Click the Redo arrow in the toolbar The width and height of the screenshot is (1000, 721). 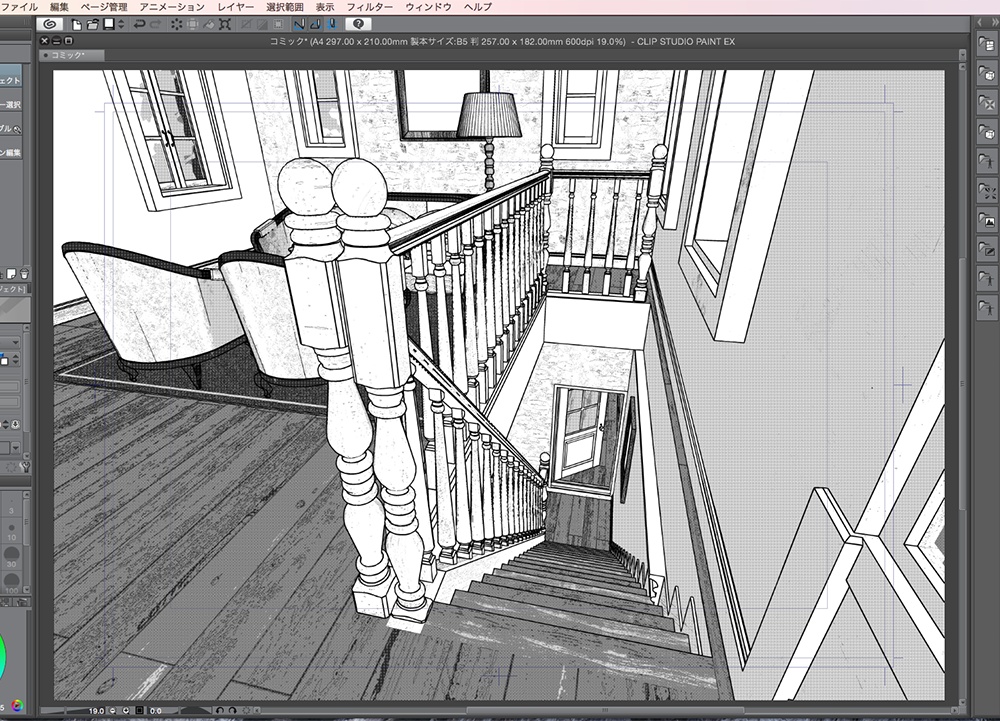154,25
